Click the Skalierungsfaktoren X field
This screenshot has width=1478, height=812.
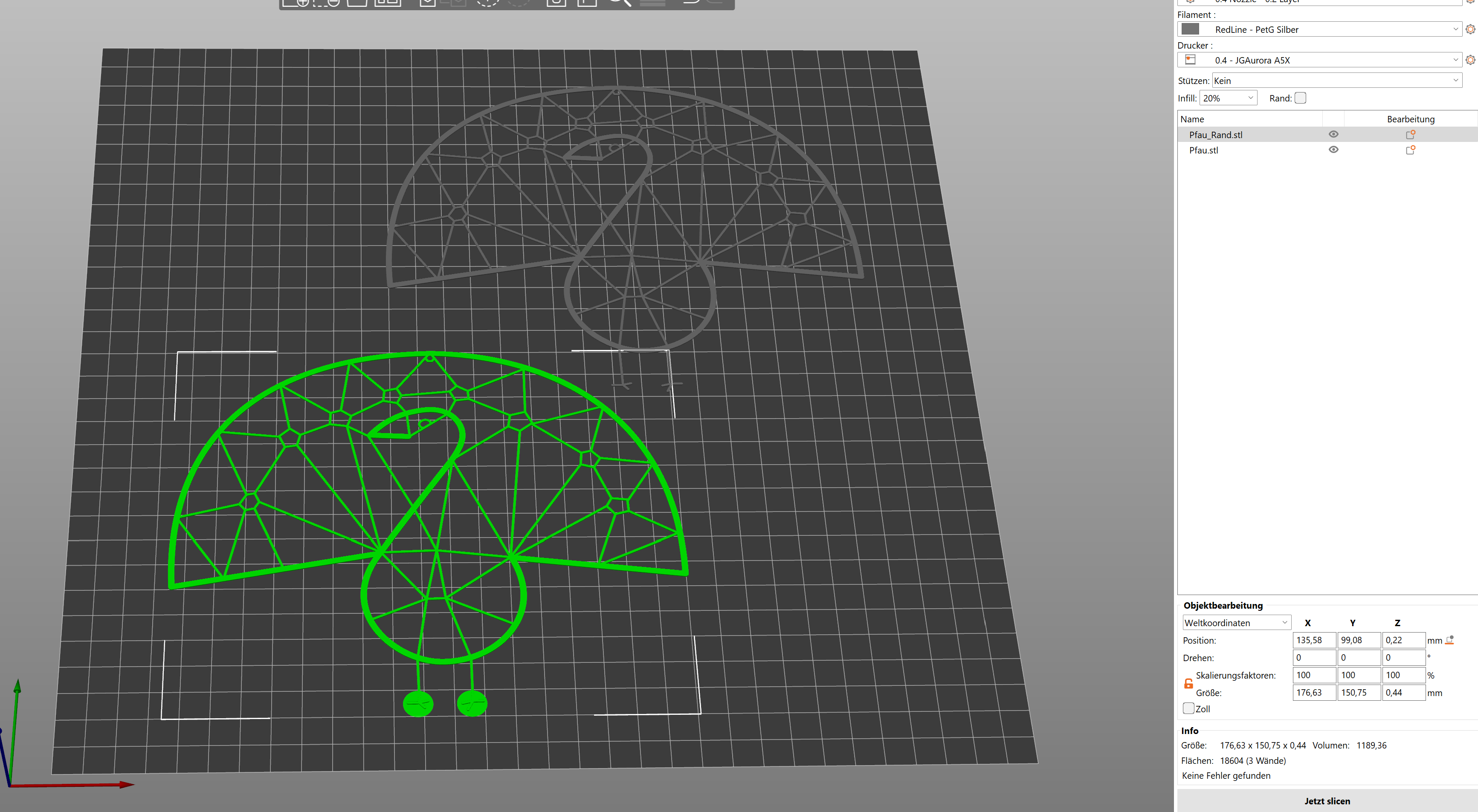click(1314, 675)
